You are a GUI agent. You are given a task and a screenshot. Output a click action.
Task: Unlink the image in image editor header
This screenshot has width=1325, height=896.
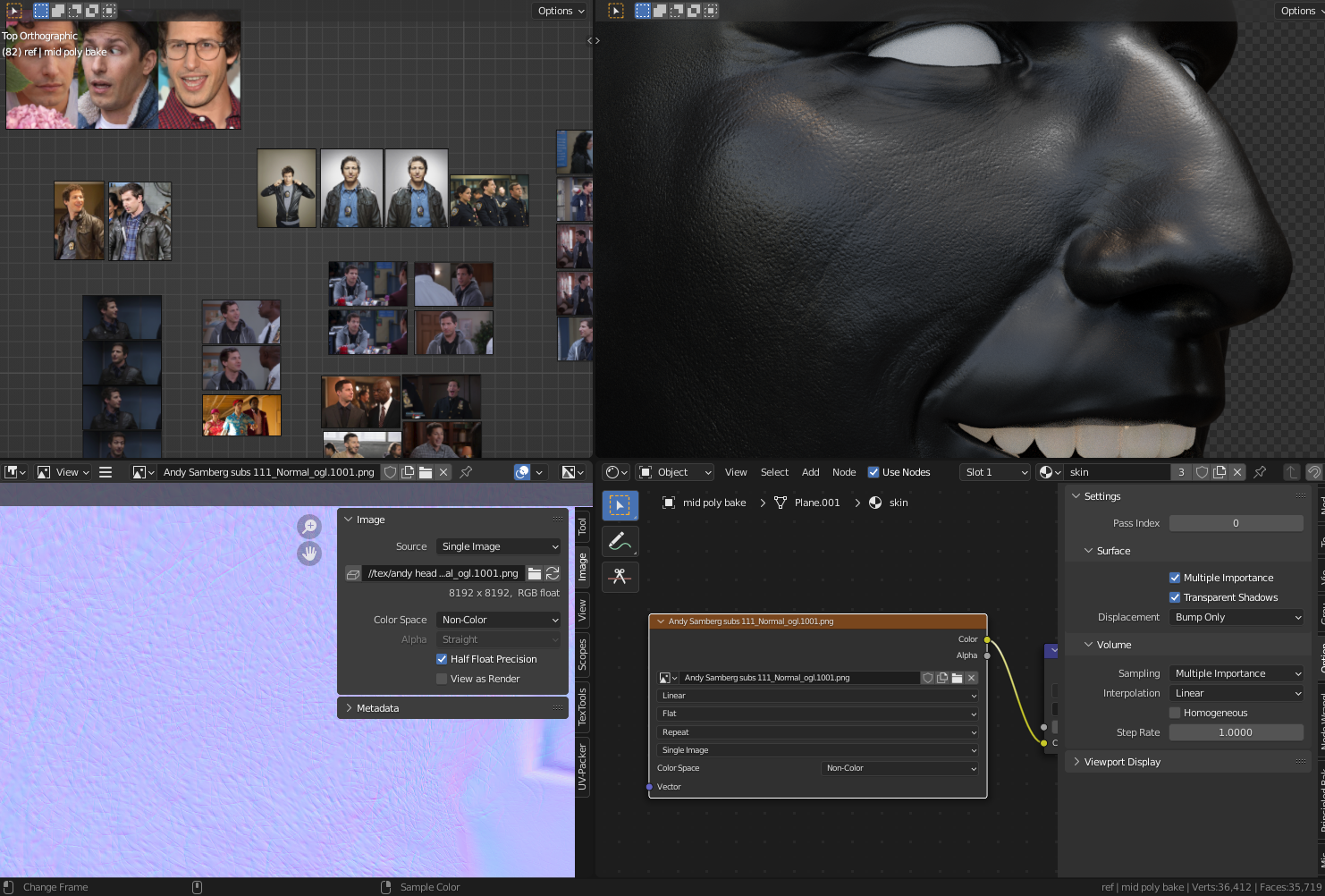point(443,472)
